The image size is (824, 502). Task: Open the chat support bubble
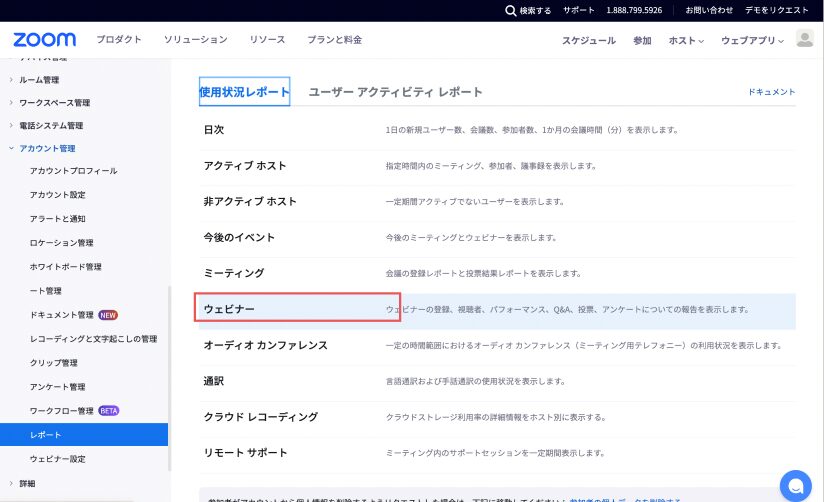pos(796,485)
